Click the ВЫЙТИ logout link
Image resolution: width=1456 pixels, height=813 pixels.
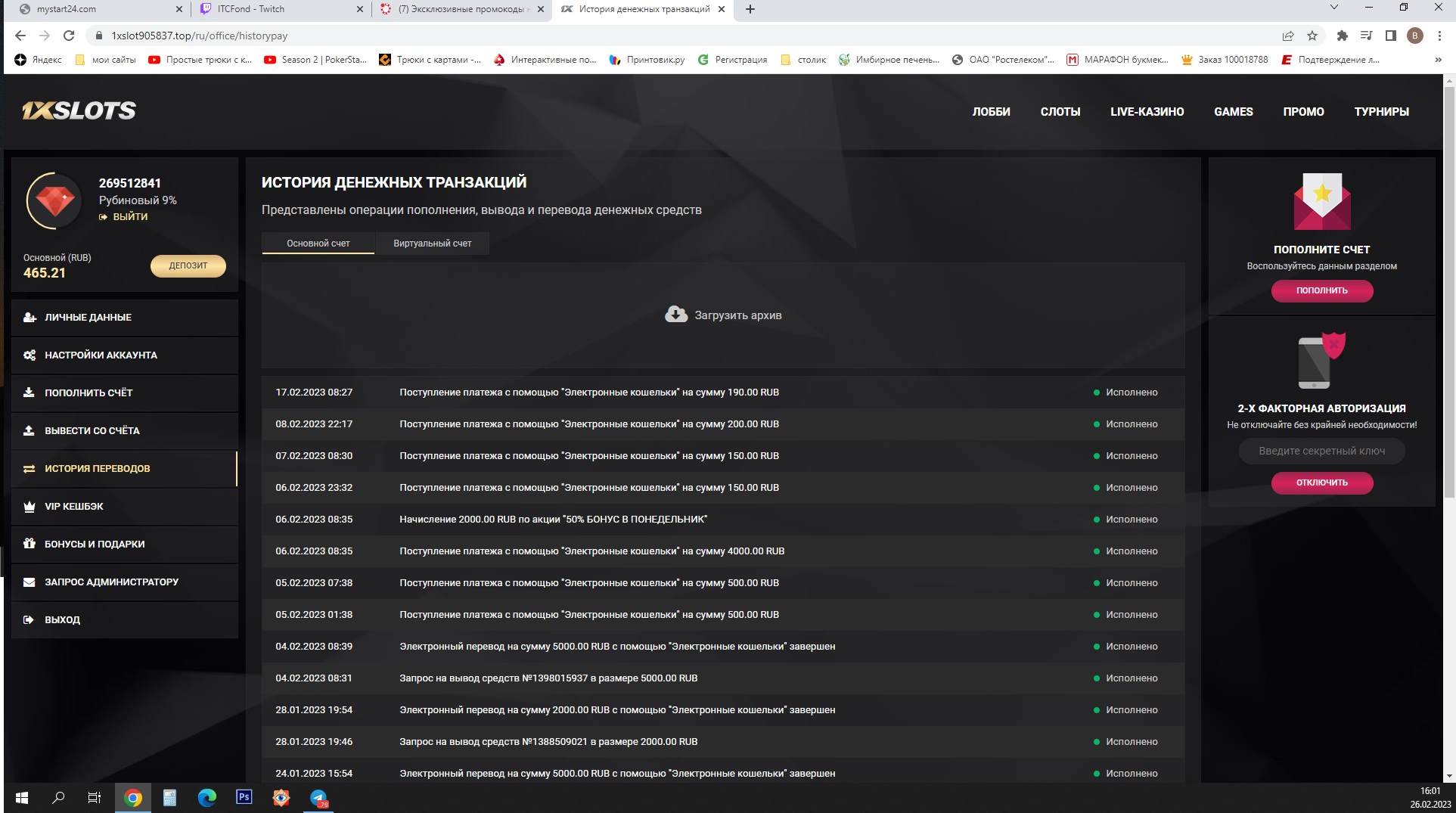123,216
